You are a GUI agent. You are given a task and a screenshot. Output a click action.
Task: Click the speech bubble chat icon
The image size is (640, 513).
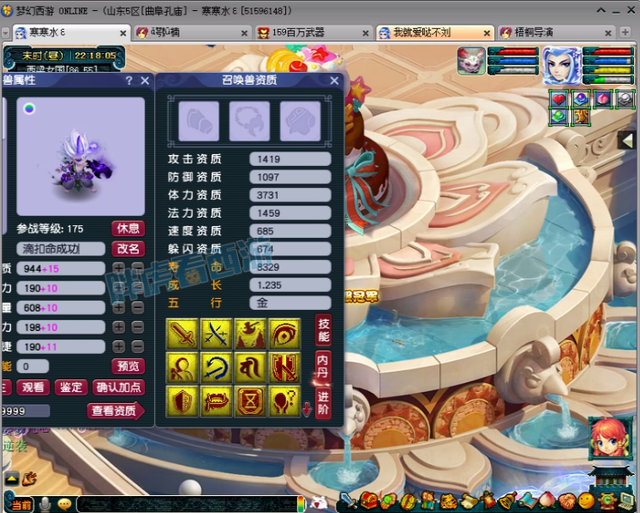(x=64, y=504)
